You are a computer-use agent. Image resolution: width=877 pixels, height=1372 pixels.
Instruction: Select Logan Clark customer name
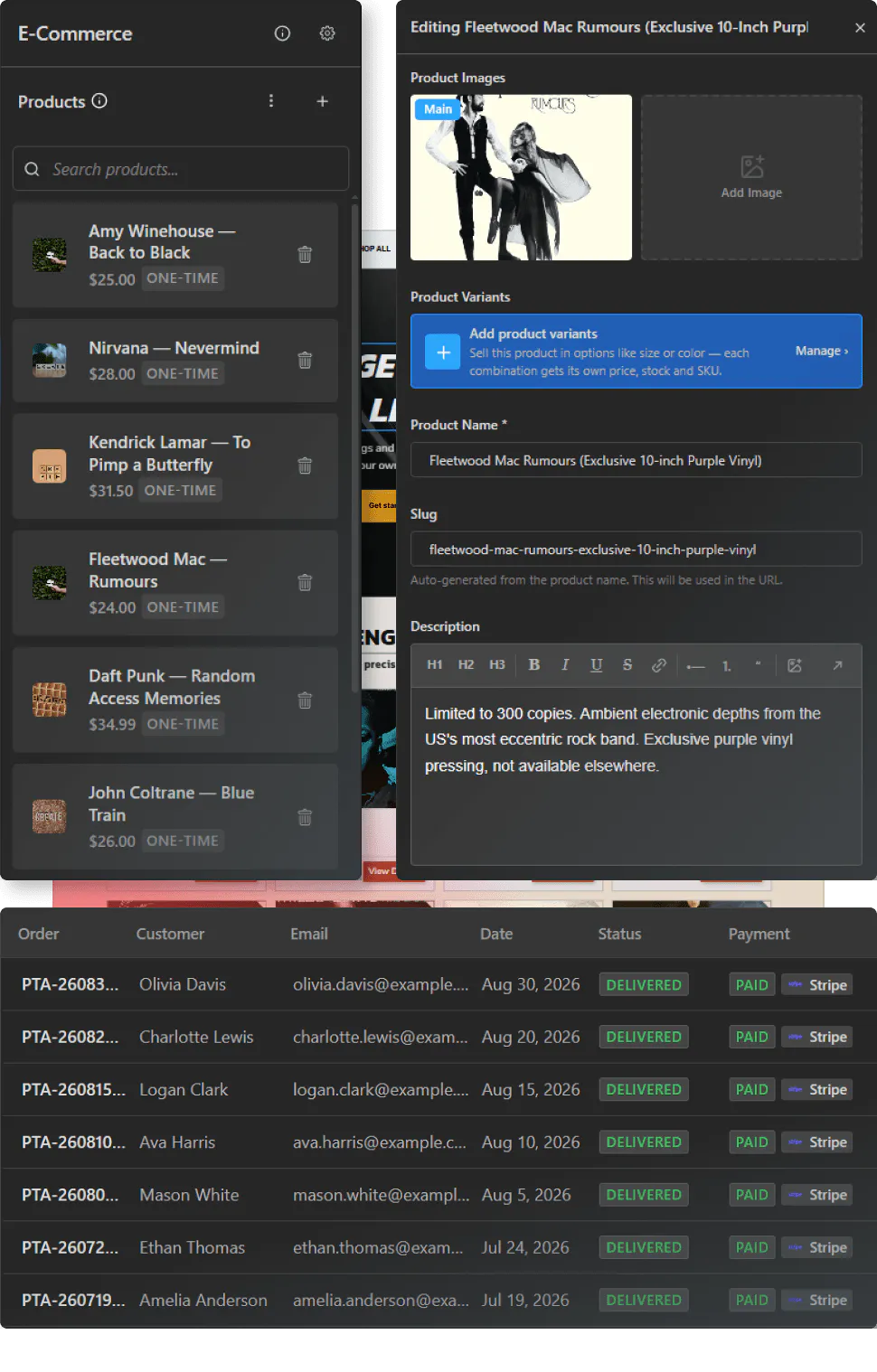184,1089
